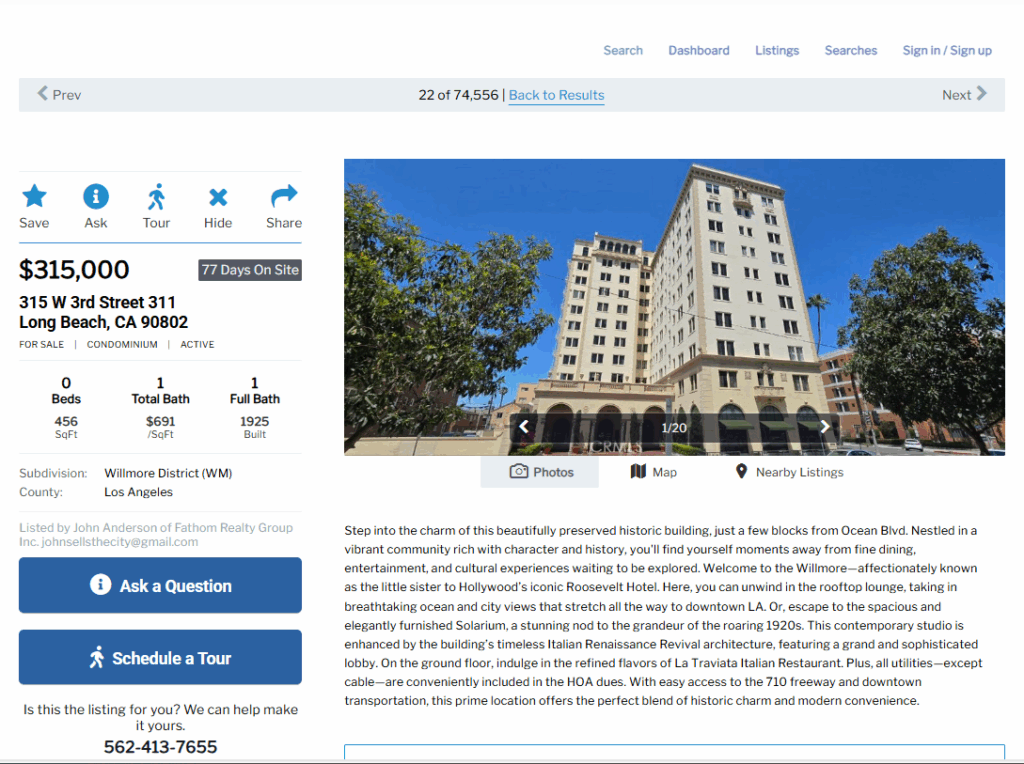
Task: Click the ACTIVE status label
Action: pyautogui.click(x=197, y=344)
